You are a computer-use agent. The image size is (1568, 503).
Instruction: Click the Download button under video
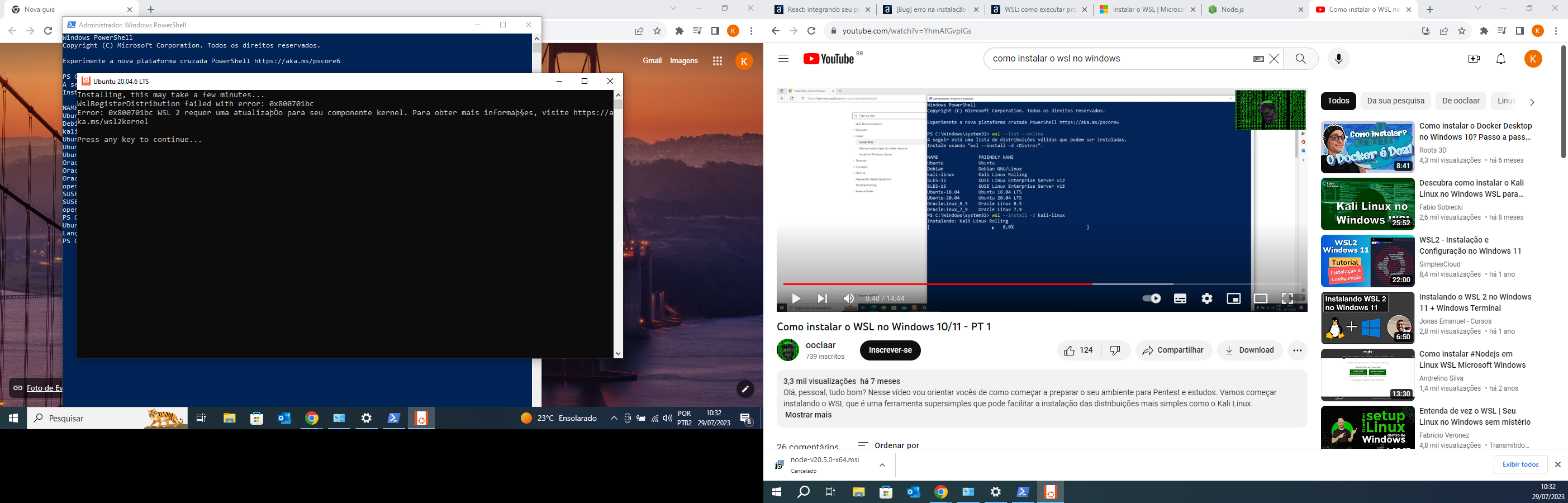click(1249, 350)
